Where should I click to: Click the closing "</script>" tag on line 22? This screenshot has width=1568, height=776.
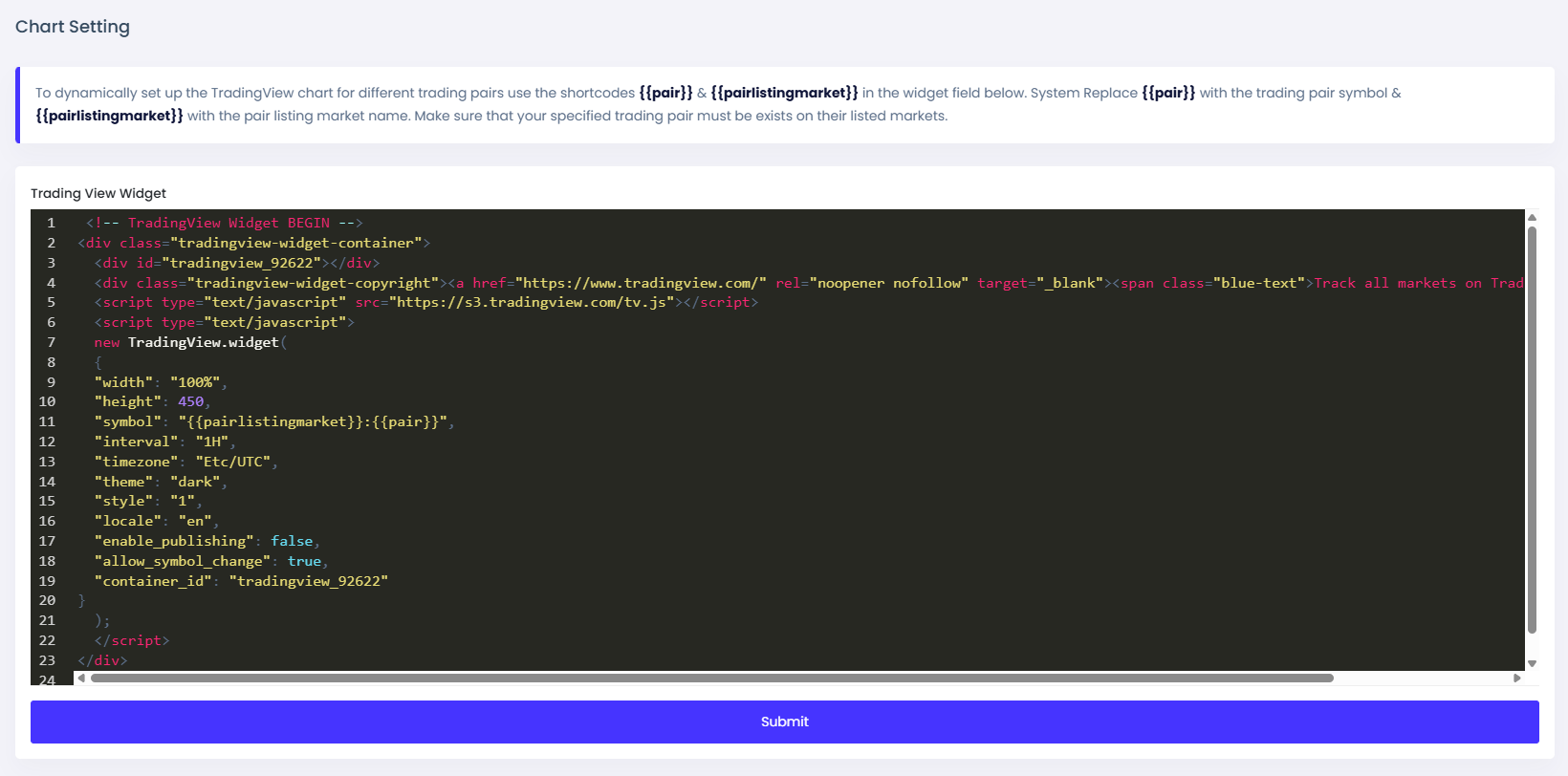[x=132, y=640]
